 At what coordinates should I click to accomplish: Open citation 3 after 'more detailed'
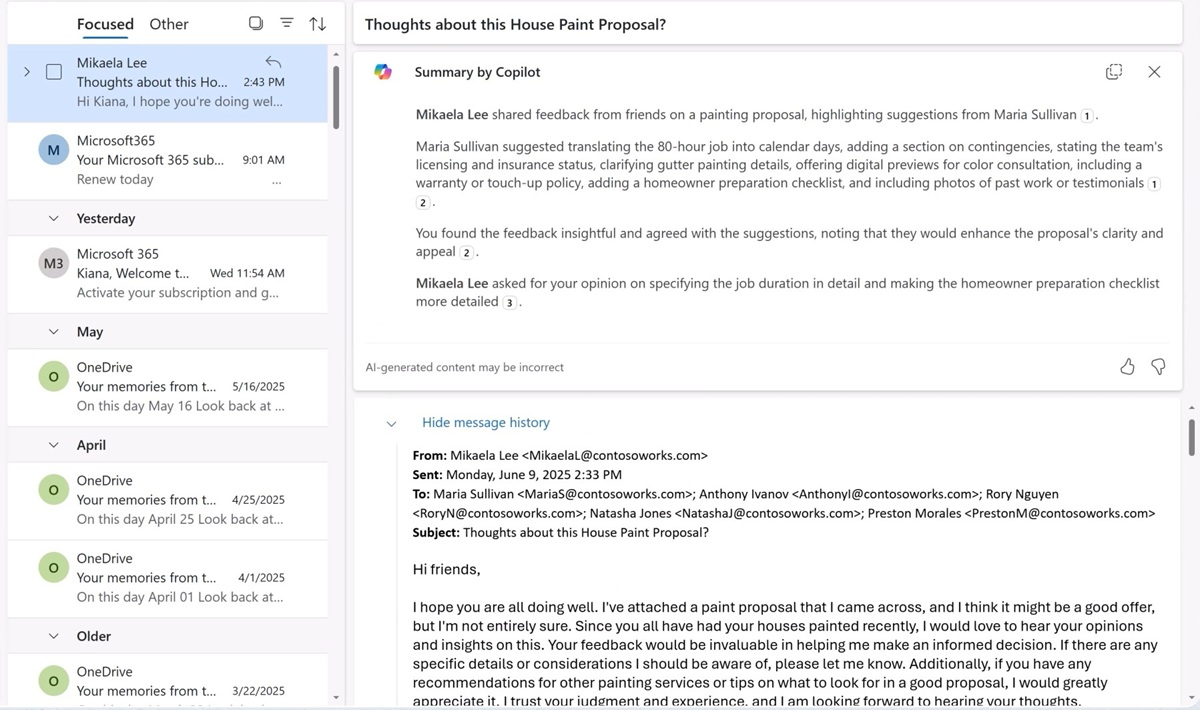point(509,302)
